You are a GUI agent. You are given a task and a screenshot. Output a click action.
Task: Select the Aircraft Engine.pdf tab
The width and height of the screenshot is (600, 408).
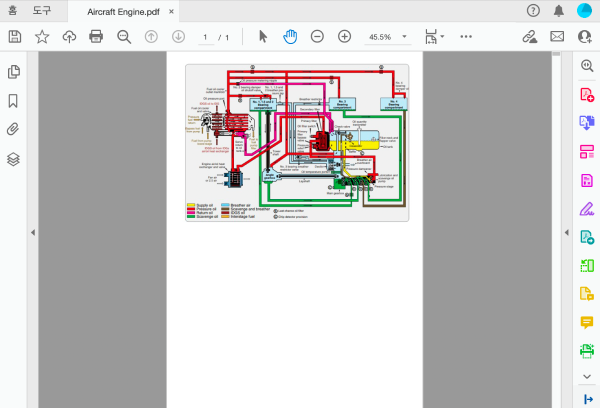click(123, 12)
